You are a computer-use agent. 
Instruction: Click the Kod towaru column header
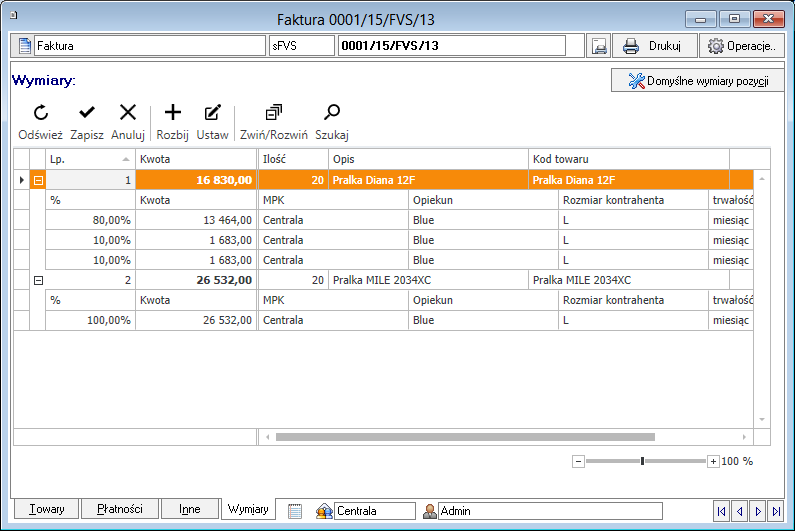(629, 159)
